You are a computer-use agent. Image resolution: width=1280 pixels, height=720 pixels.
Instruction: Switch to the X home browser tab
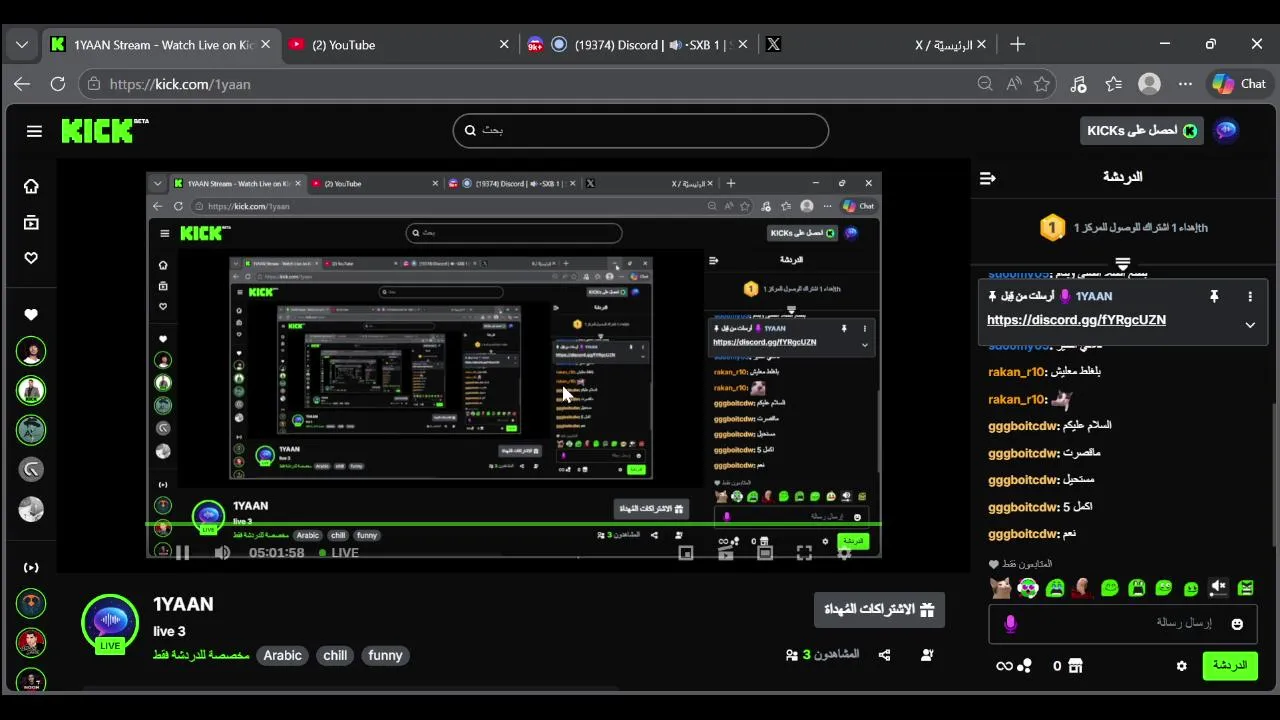click(875, 44)
